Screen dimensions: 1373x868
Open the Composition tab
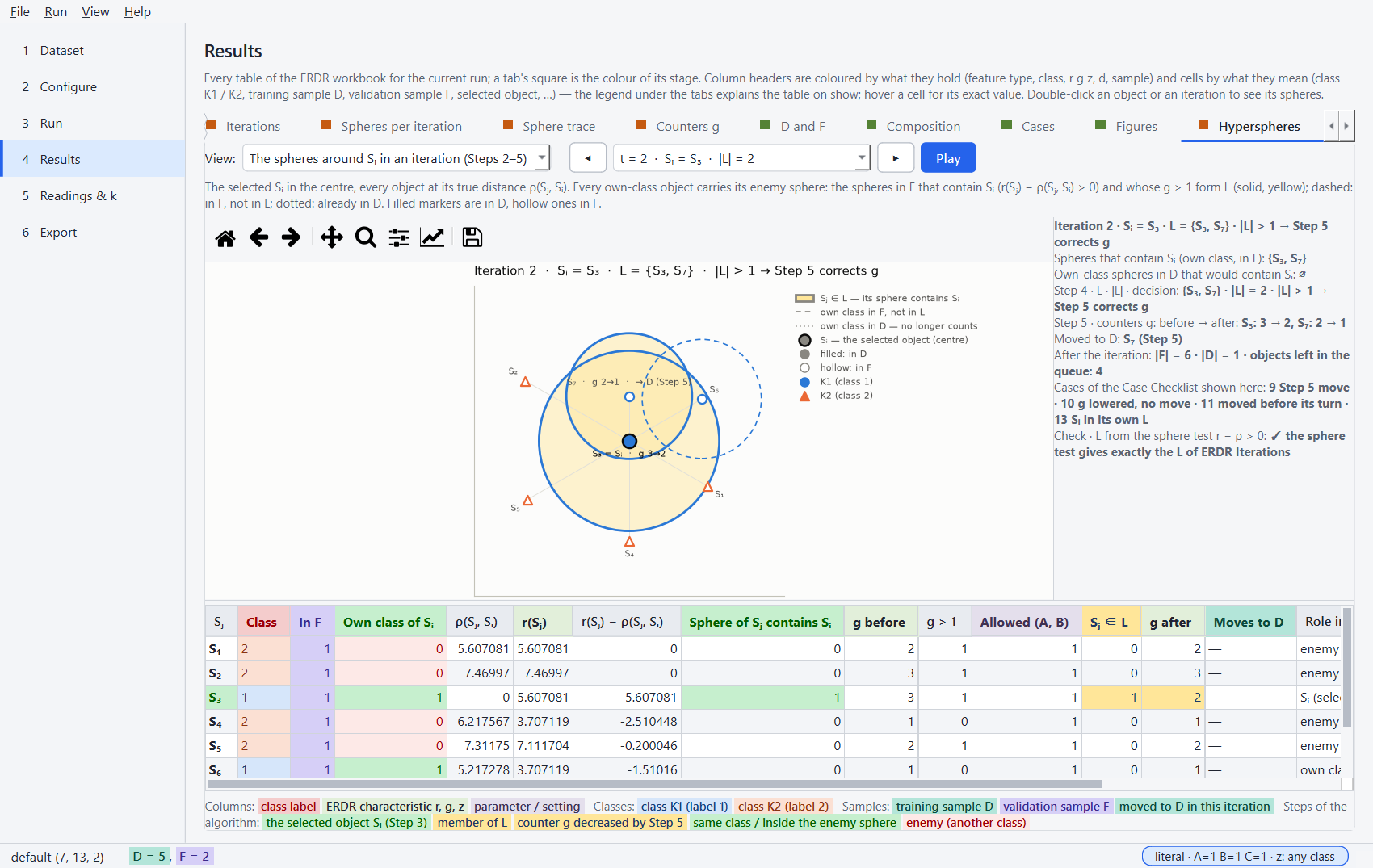tap(913, 126)
